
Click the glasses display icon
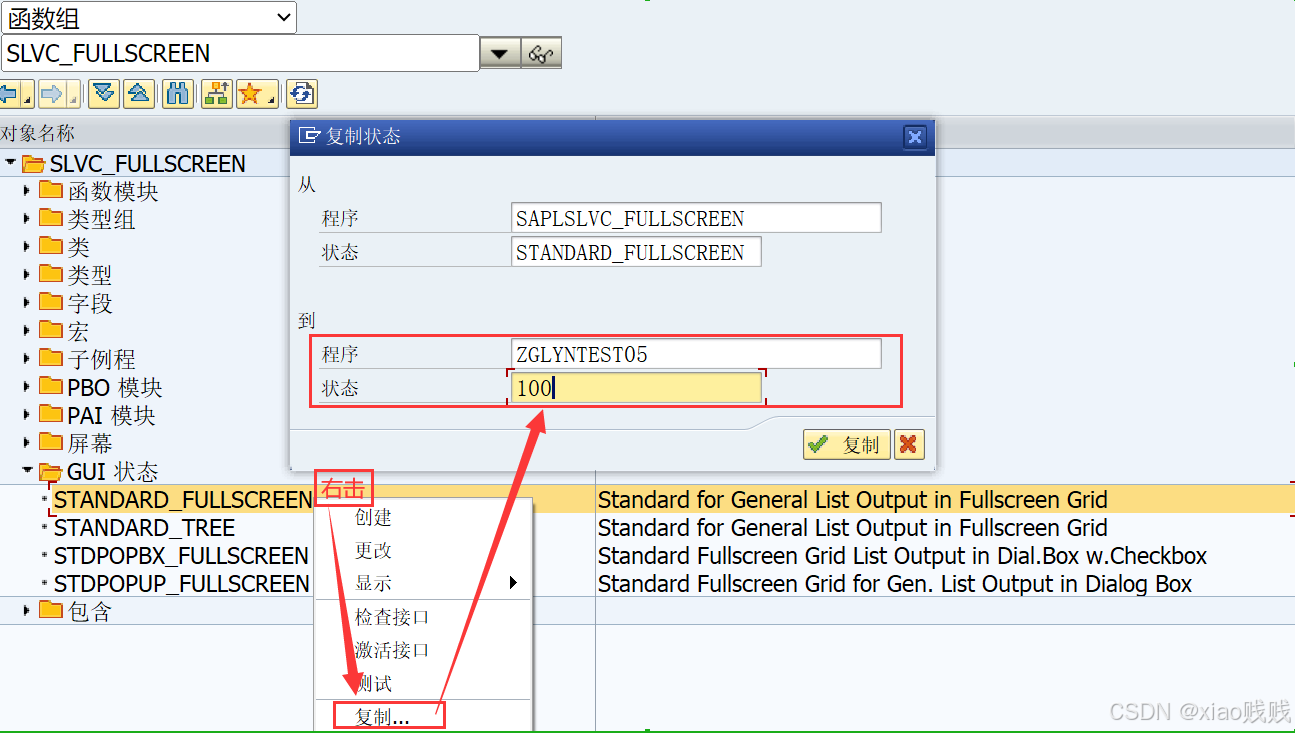click(x=541, y=52)
